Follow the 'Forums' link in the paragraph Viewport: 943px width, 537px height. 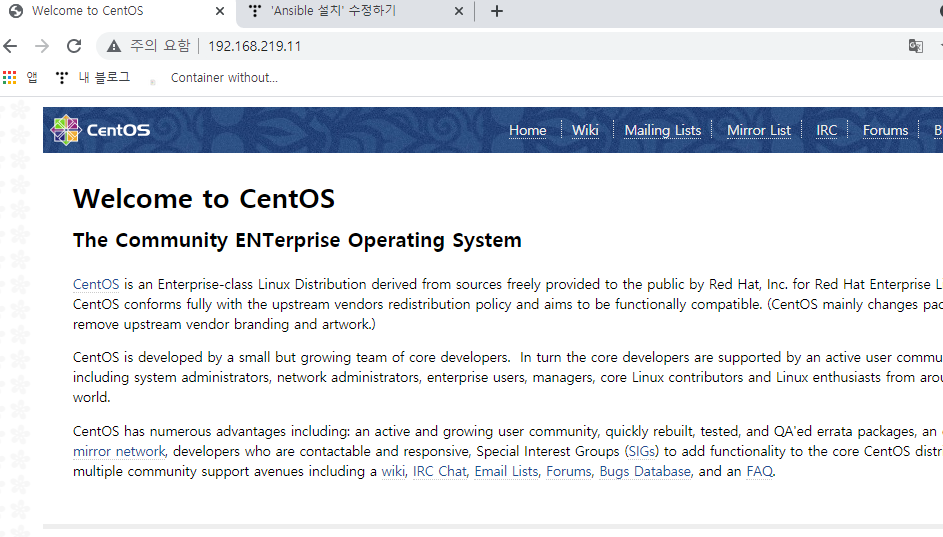point(569,471)
